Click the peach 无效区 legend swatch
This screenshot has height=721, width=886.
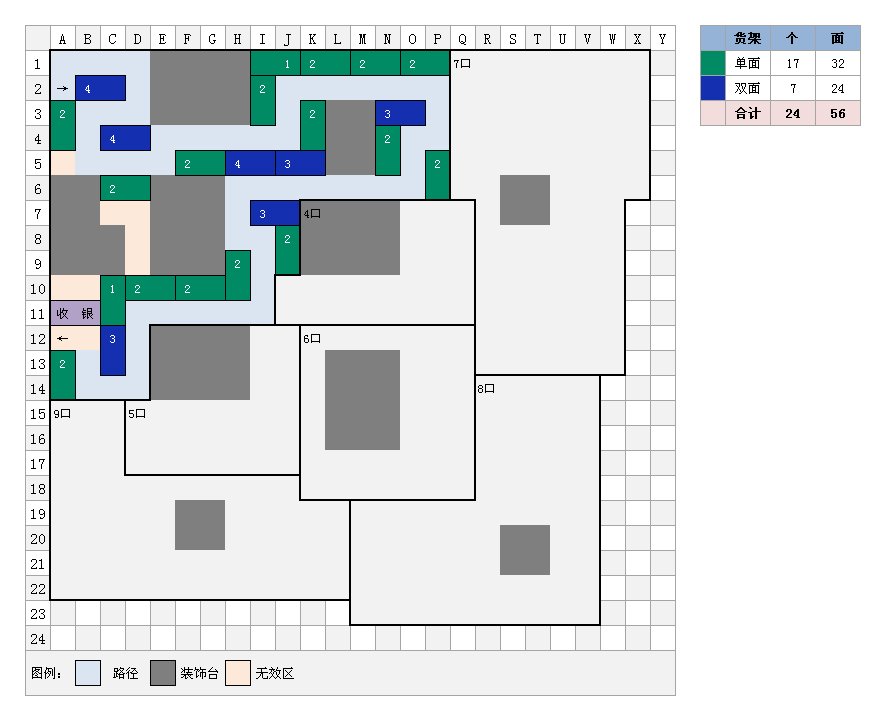tap(238, 673)
